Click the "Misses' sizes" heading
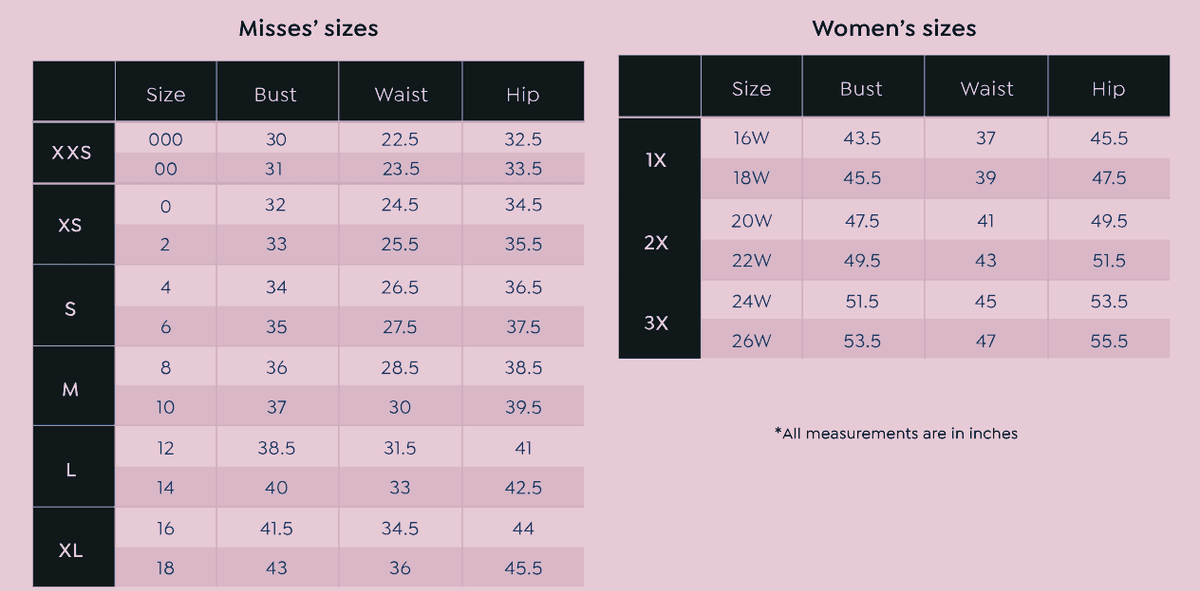This screenshot has height=591, width=1200. pyautogui.click(x=308, y=28)
